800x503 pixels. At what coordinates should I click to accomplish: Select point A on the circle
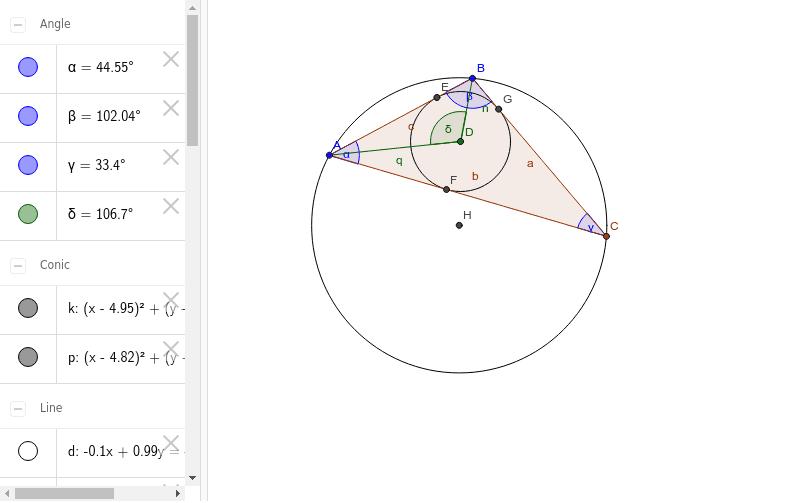(x=330, y=155)
